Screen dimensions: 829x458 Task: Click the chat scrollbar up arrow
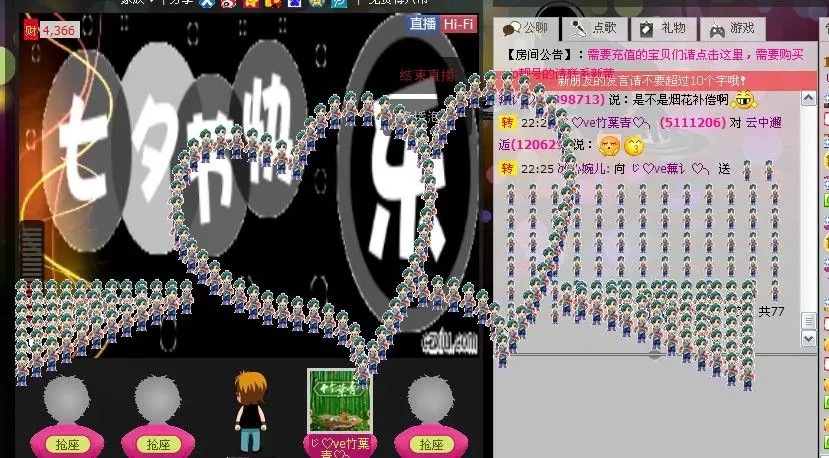point(808,98)
